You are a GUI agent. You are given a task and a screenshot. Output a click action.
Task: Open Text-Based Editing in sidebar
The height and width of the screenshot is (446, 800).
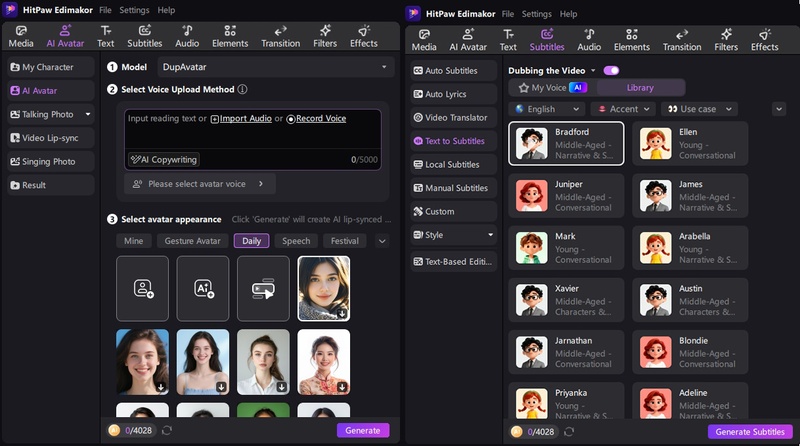point(453,261)
